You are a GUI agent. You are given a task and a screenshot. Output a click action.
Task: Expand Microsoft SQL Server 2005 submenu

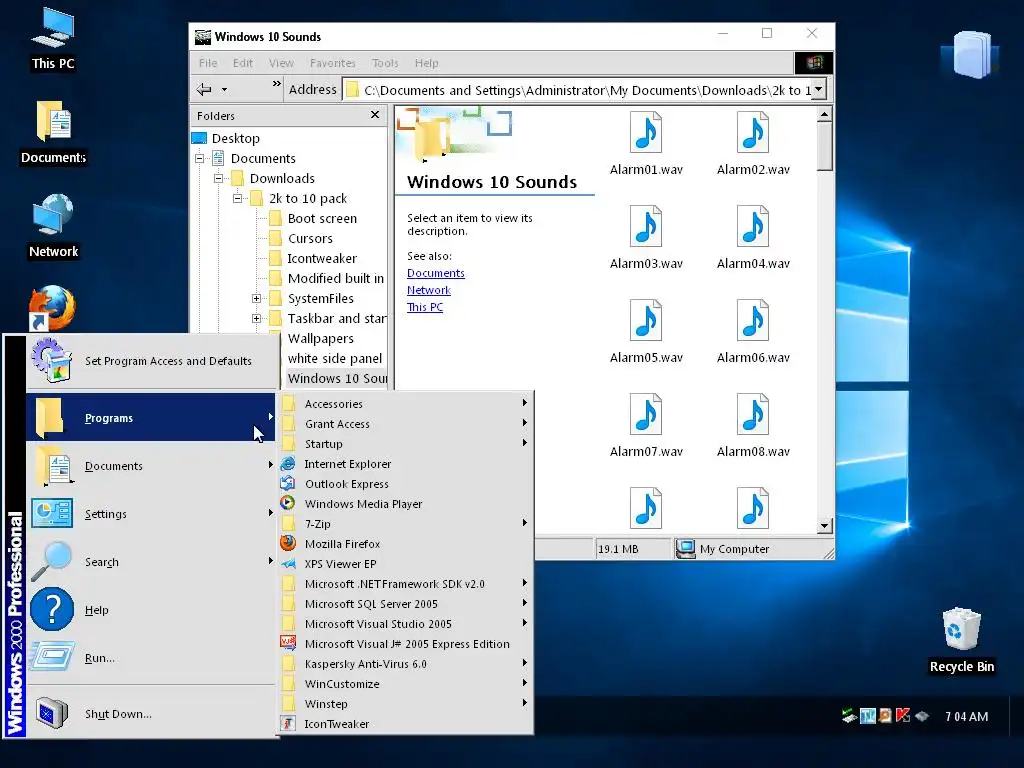[x=406, y=604]
